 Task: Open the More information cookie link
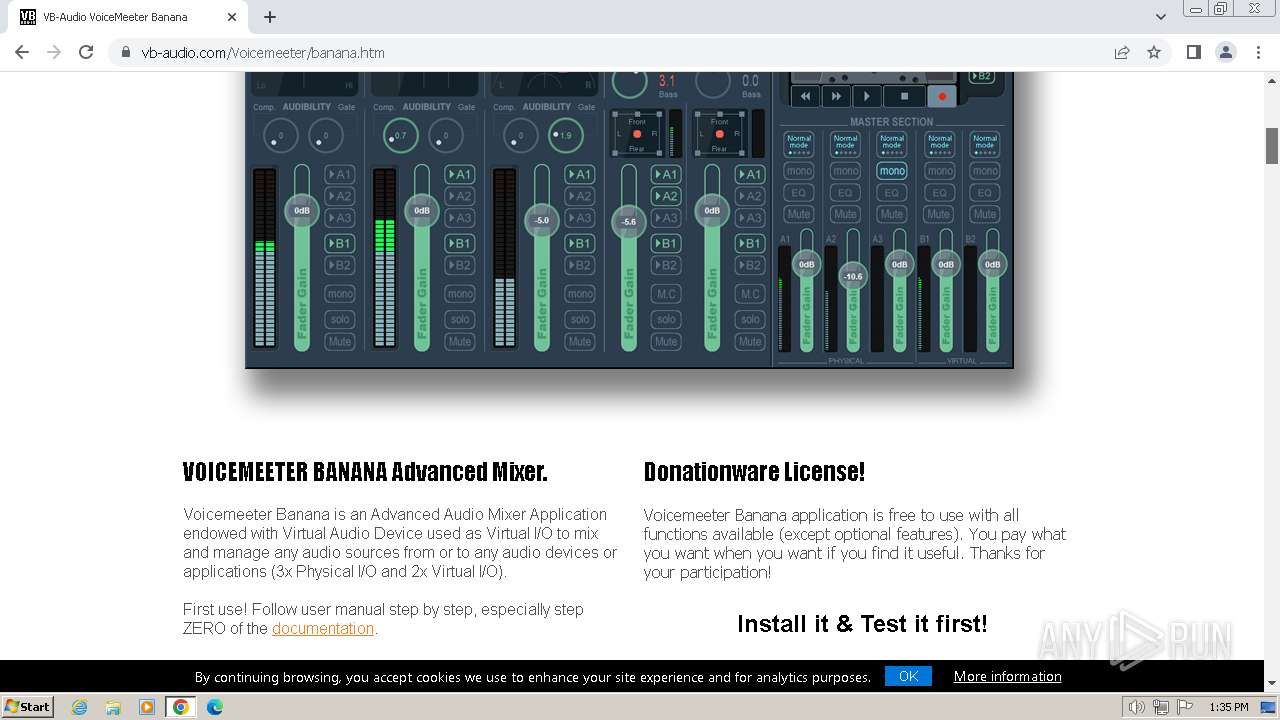[x=1007, y=676]
